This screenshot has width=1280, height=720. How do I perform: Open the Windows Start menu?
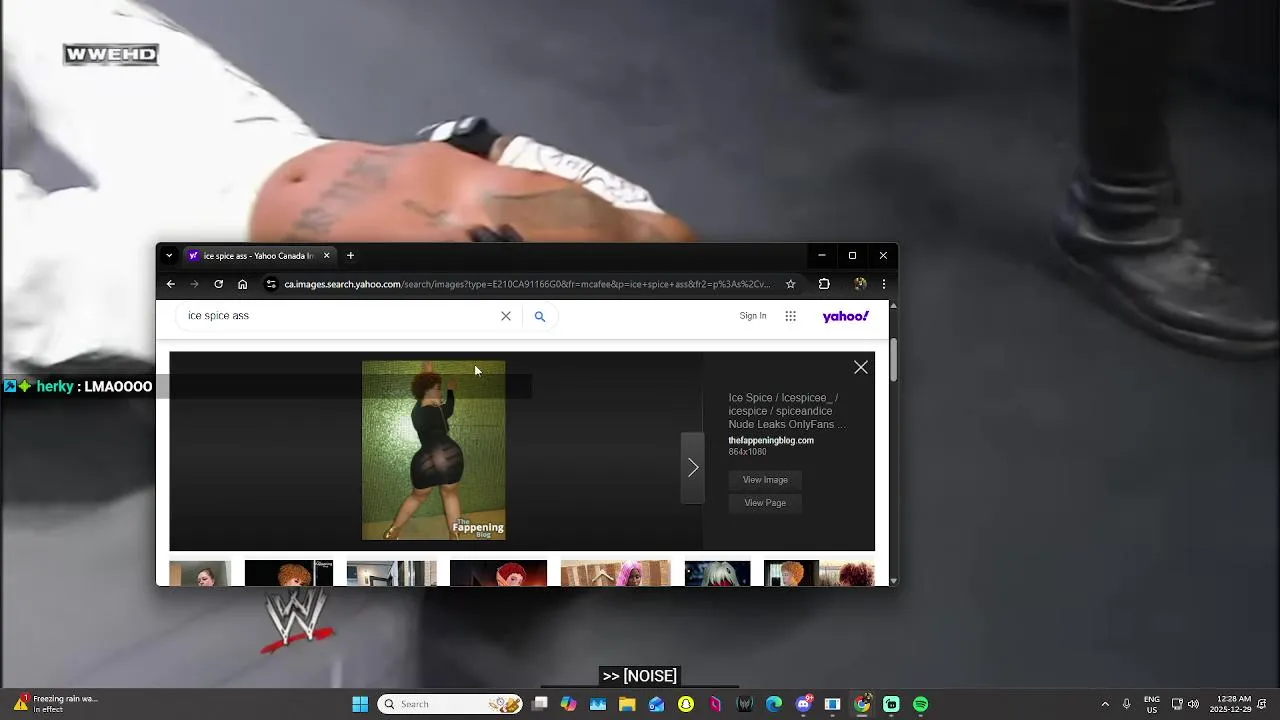click(360, 704)
